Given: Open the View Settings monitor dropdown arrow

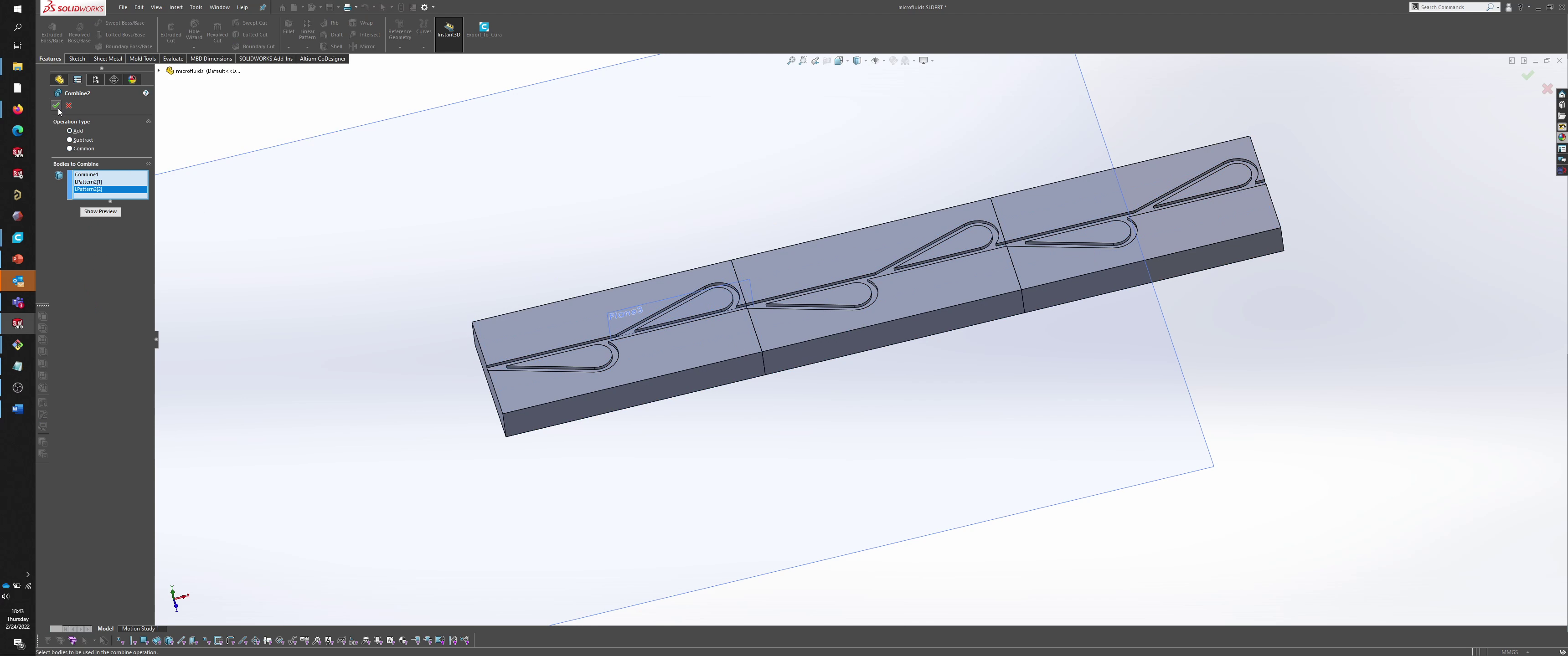Looking at the screenshot, I should [x=933, y=61].
